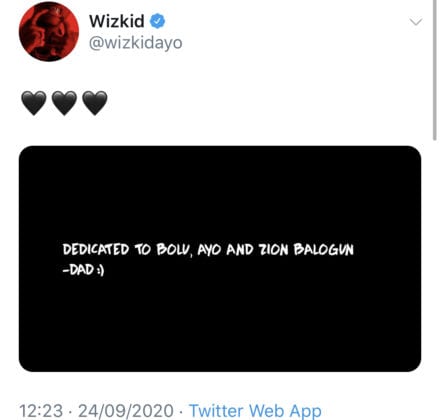Click the middle black heart emoji

pos(64,103)
